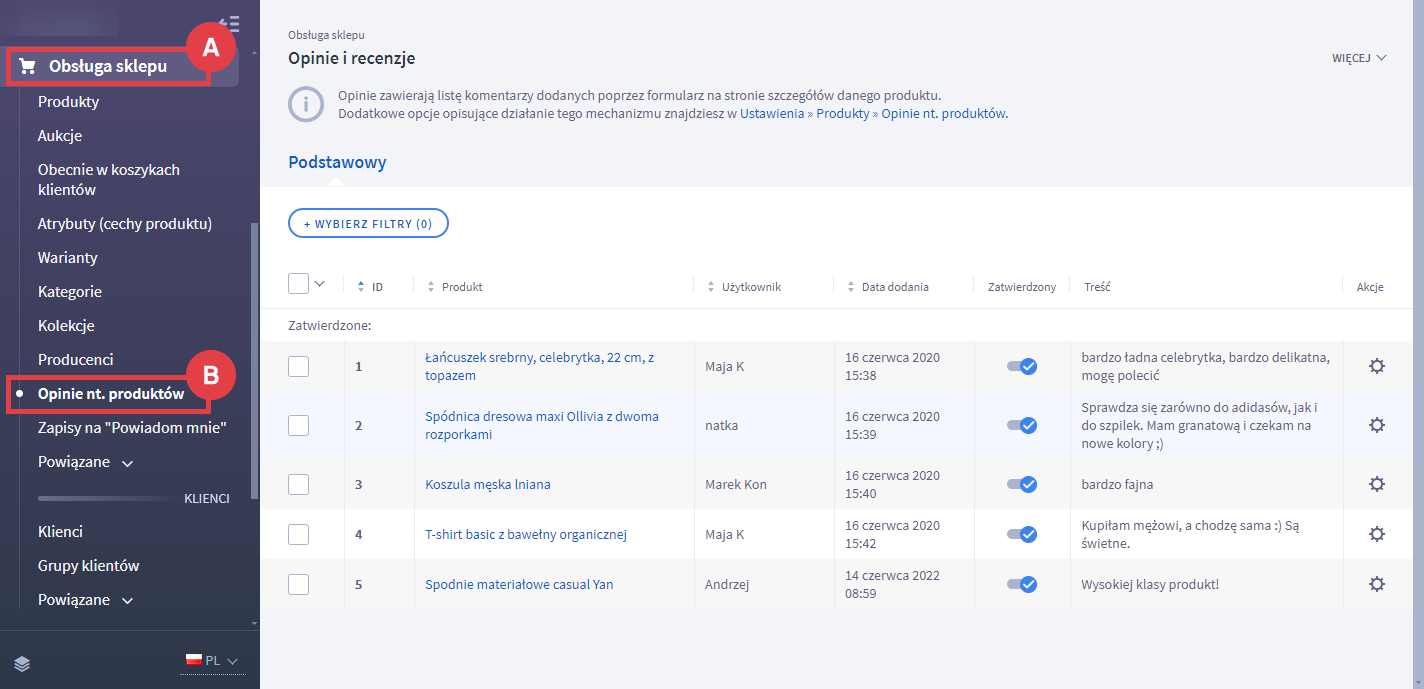Open product Łańcuszek srebrny, celebrytka link
This screenshot has height=689, width=1424.
540,366
